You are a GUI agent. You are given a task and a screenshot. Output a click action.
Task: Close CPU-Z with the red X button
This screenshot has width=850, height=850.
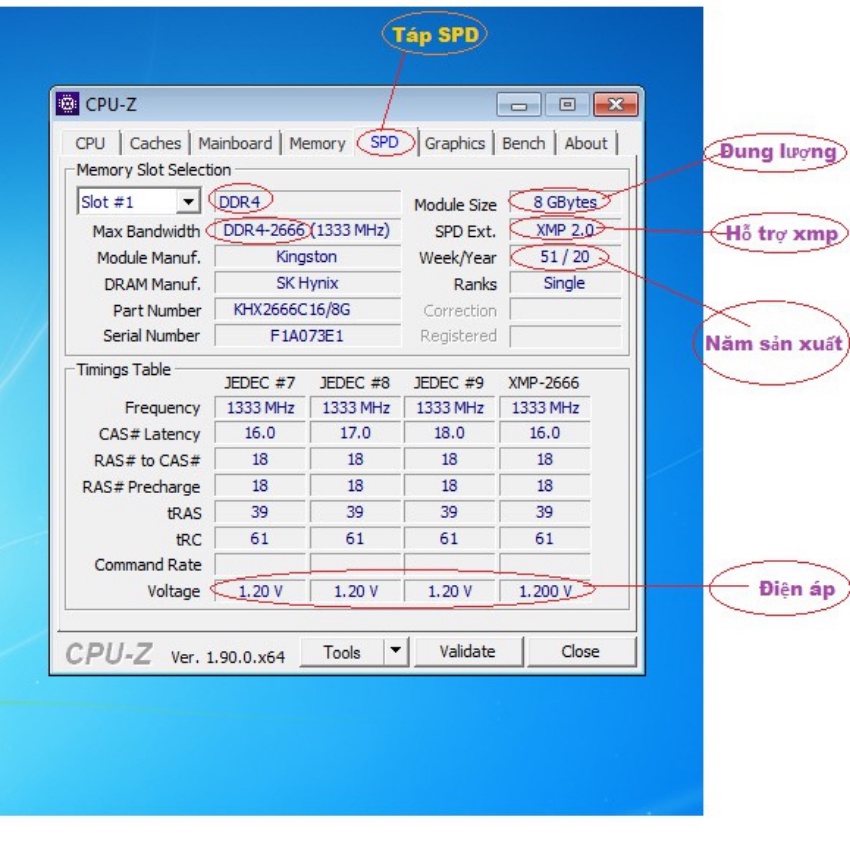point(616,105)
